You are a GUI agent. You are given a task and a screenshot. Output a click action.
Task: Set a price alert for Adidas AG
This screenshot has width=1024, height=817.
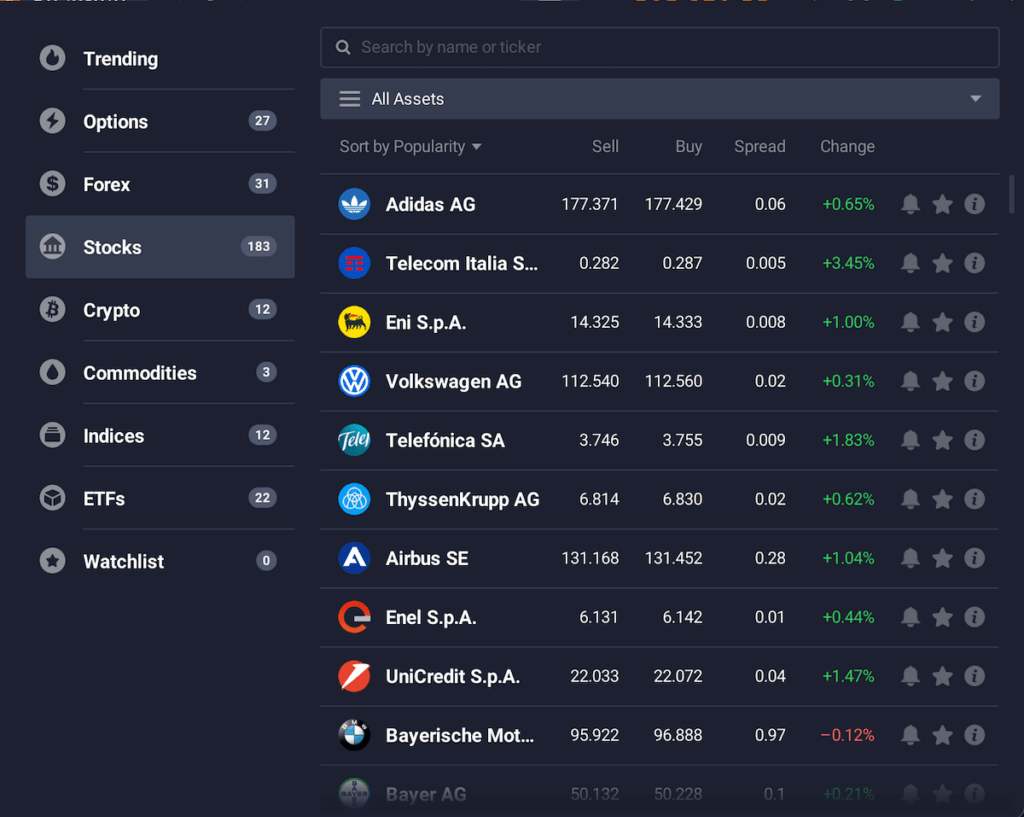pyautogui.click(x=910, y=204)
